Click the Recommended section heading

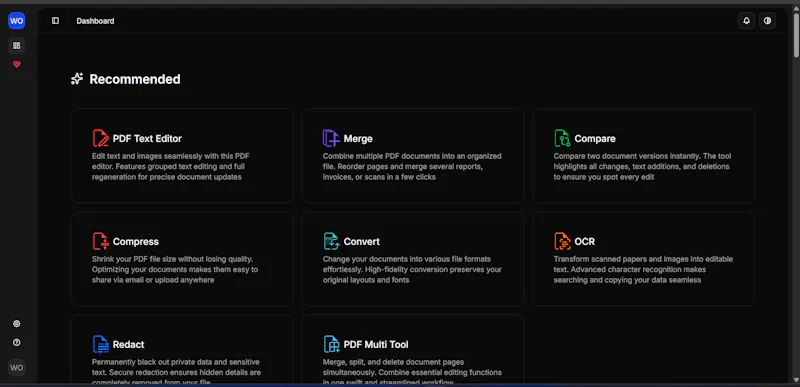(x=135, y=79)
